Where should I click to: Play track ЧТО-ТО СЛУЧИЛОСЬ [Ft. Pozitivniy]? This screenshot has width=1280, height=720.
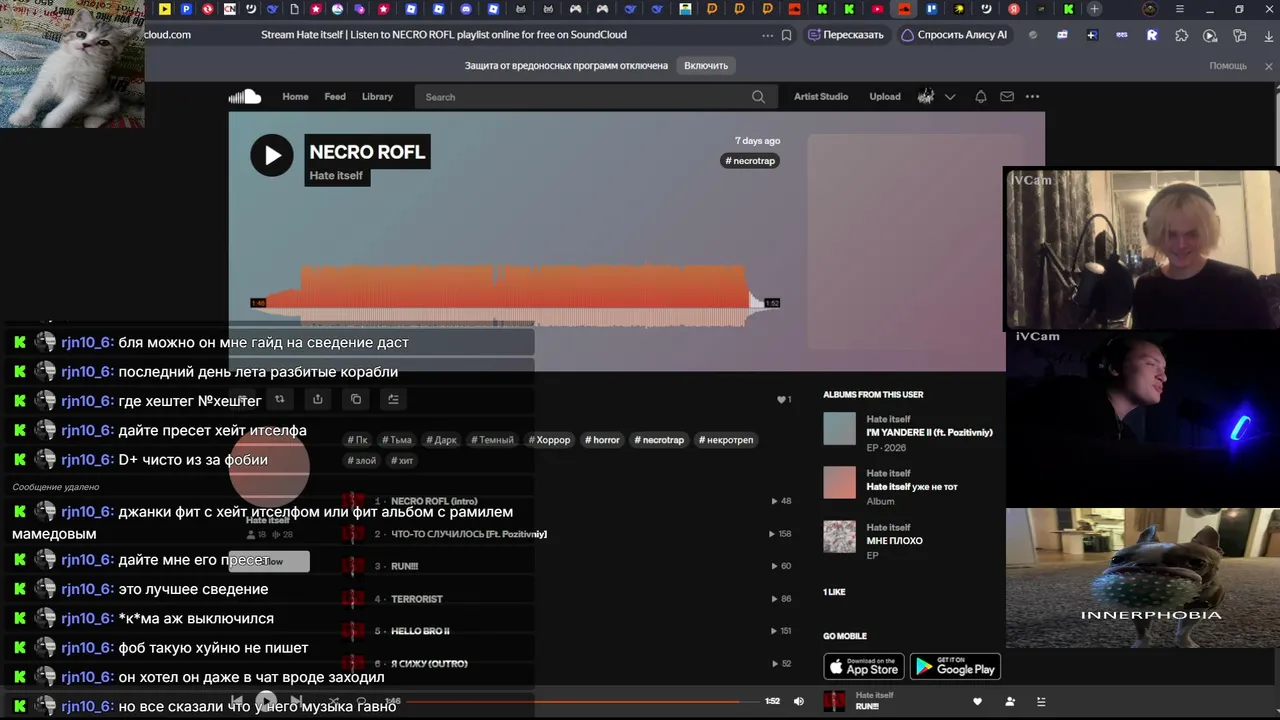click(x=468, y=534)
